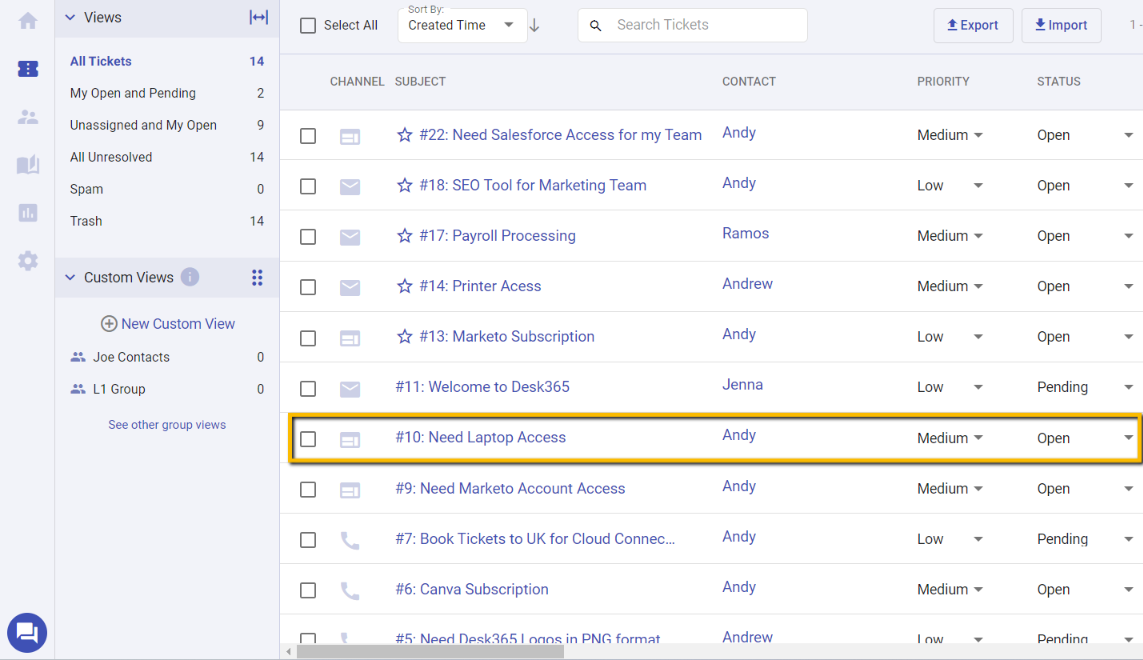Screen dimensions: 1143x660
Task: Open the Settings section
Action: click(x=27, y=261)
